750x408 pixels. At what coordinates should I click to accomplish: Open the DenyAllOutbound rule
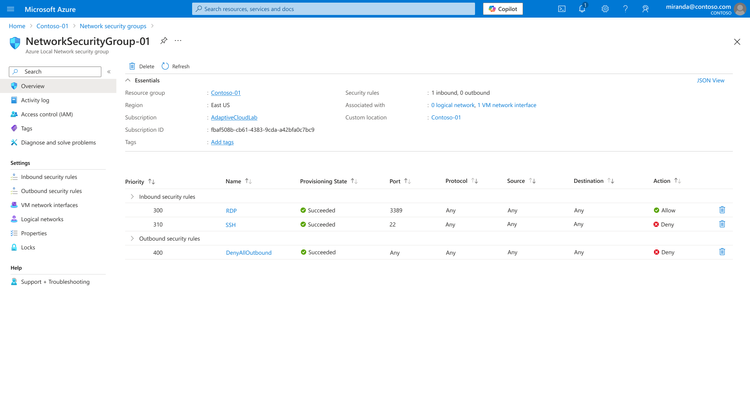(248, 253)
